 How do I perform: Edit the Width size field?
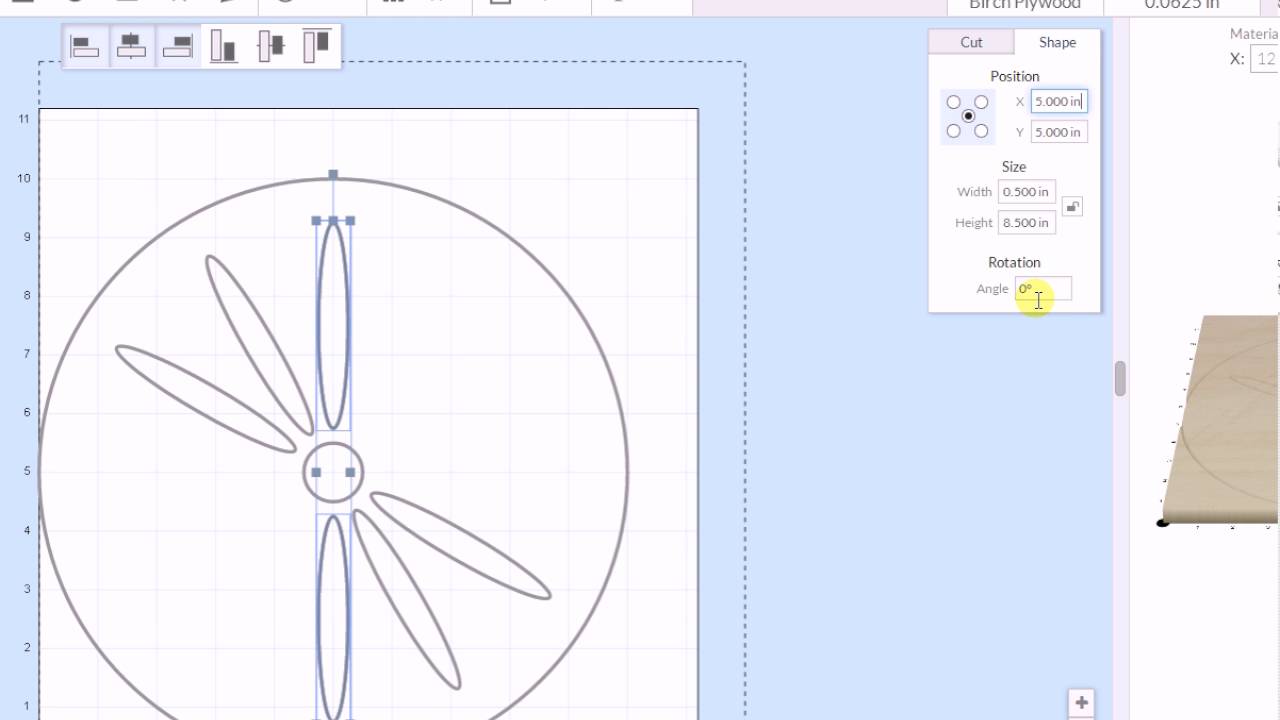click(x=1026, y=192)
